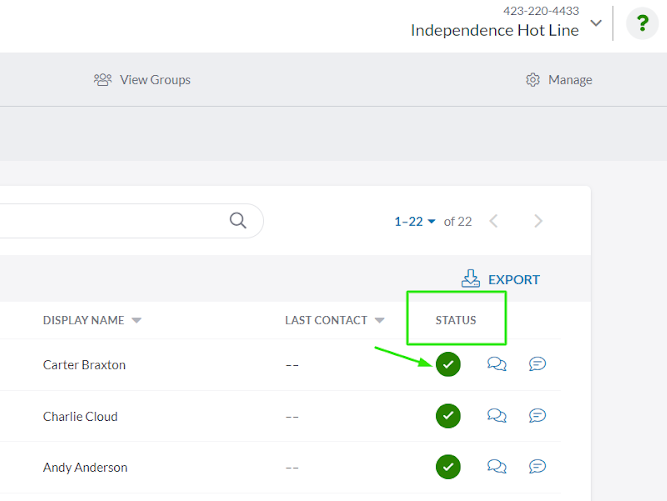Screen dimensions: 667x501
Task: Open the Manage menu
Action: point(559,80)
